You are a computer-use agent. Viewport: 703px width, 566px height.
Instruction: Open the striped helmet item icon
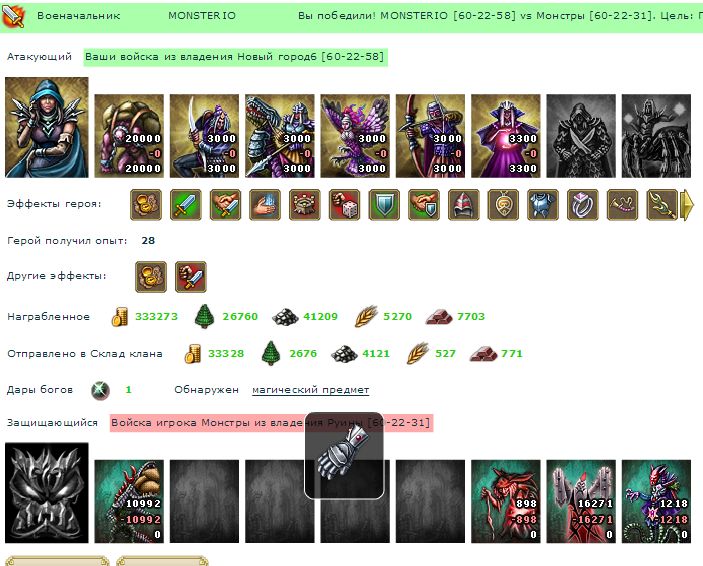point(463,205)
